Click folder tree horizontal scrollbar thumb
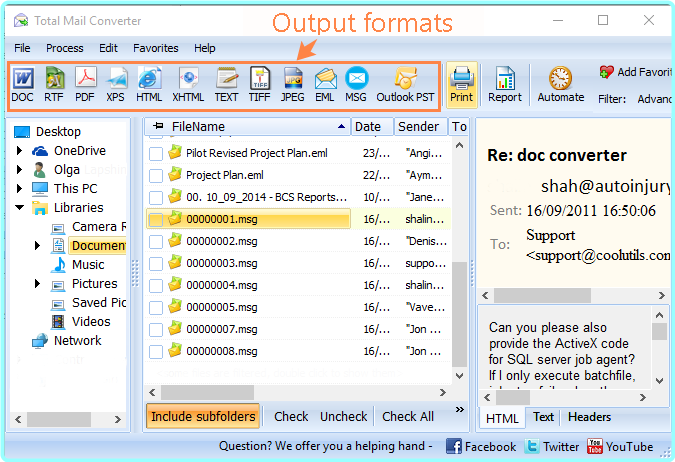The width and height of the screenshot is (675, 462). (x=59, y=419)
